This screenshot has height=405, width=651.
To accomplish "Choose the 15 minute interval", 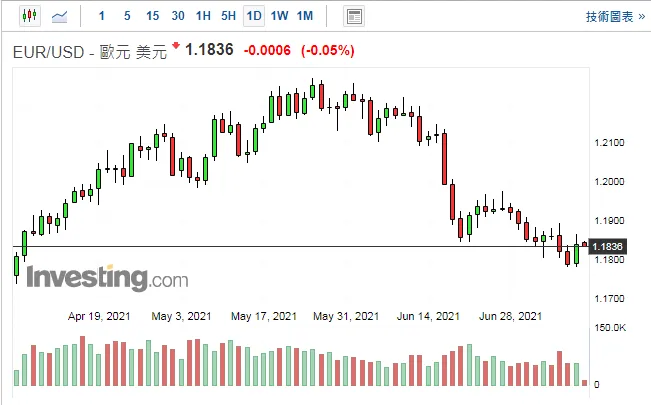I will 152,16.
